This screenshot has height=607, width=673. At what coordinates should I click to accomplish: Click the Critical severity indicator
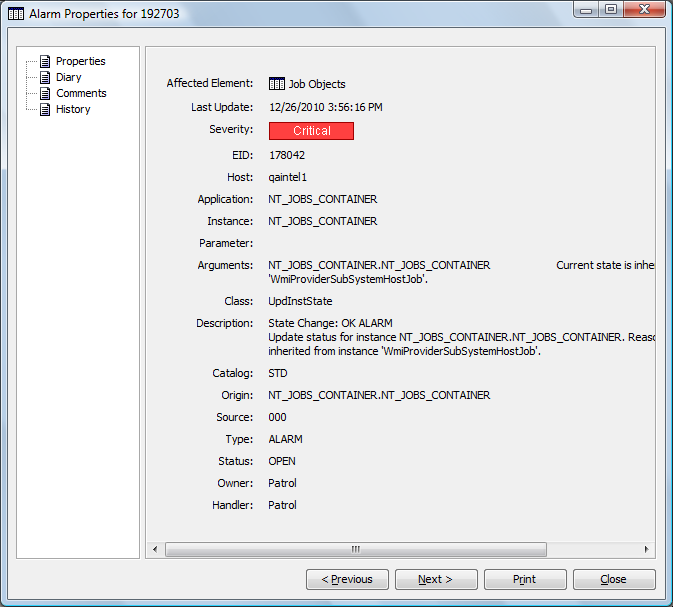click(312, 131)
